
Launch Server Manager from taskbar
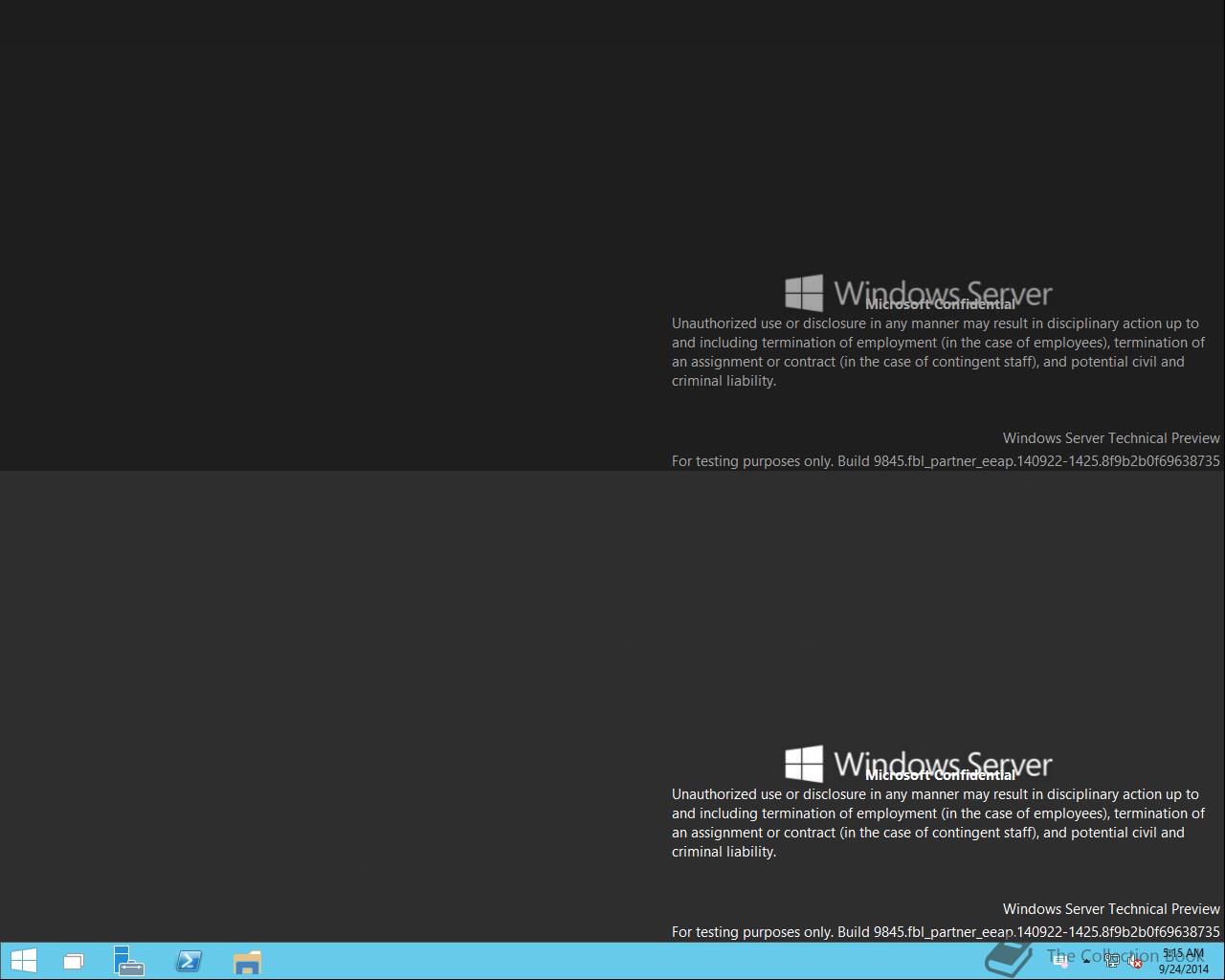point(128,961)
